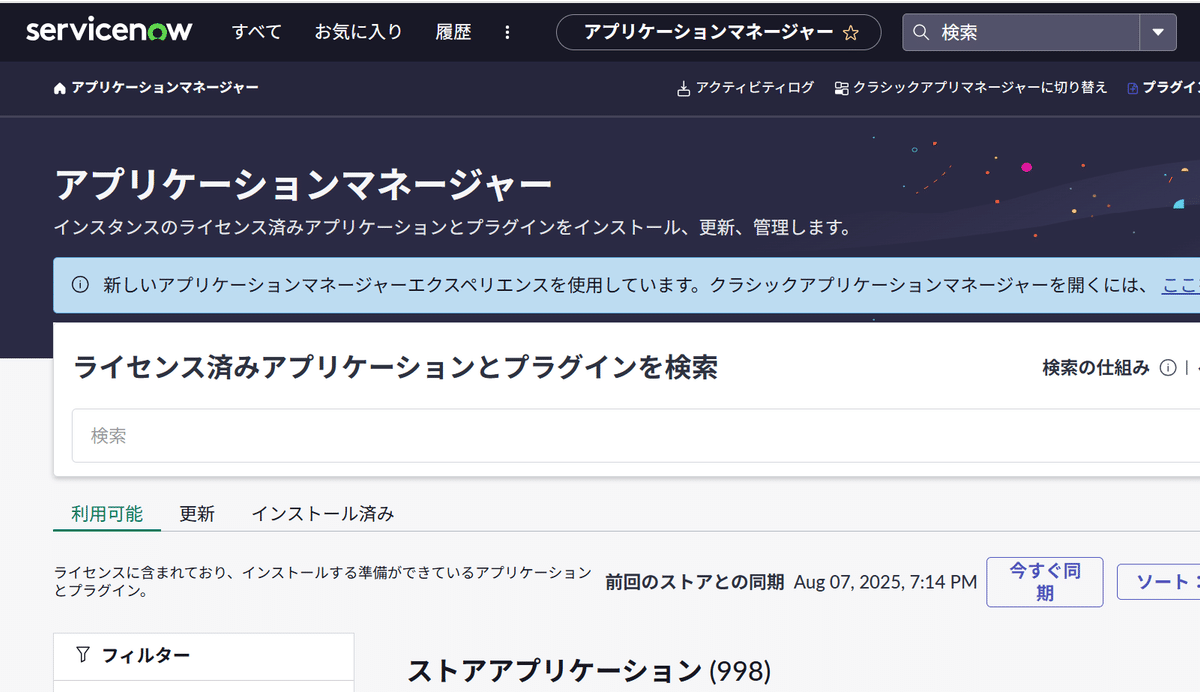Switch to the 更新 tab
This screenshot has height=692, width=1200.
(x=197, y=513)
